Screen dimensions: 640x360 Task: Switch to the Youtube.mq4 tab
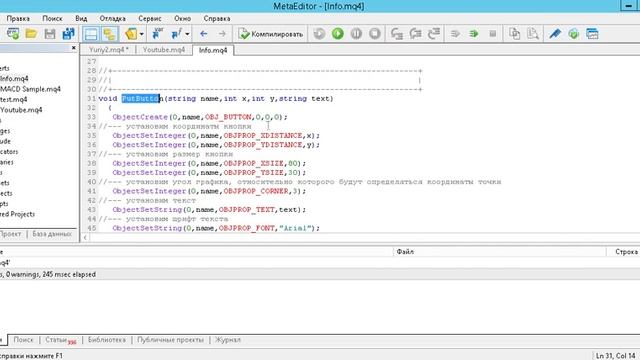(x=164, y=50)
